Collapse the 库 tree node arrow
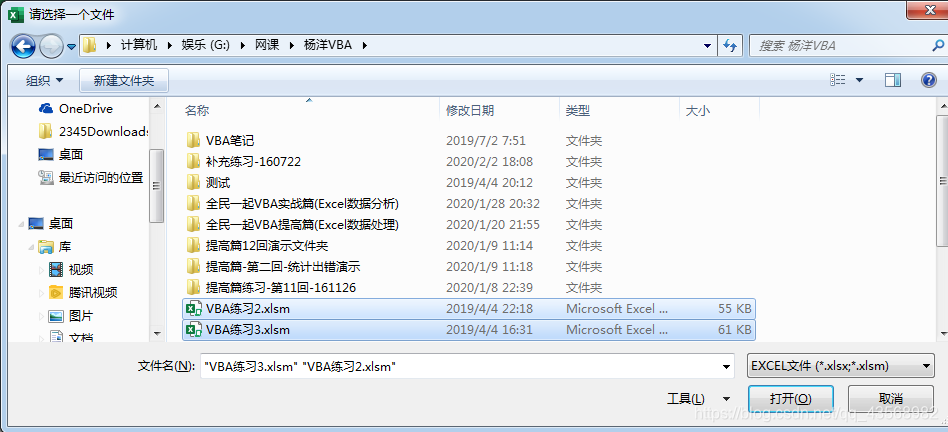 [x=31, y=247]
